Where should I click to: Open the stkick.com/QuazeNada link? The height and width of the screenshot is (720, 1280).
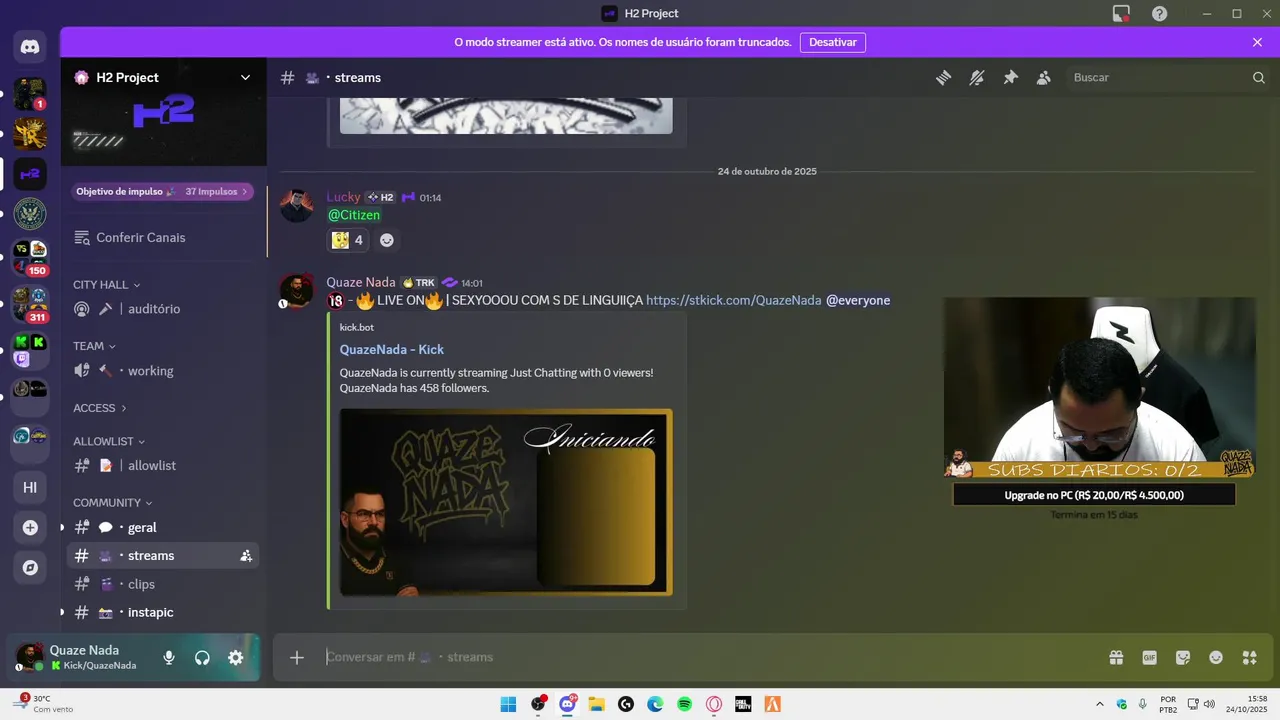734,300
